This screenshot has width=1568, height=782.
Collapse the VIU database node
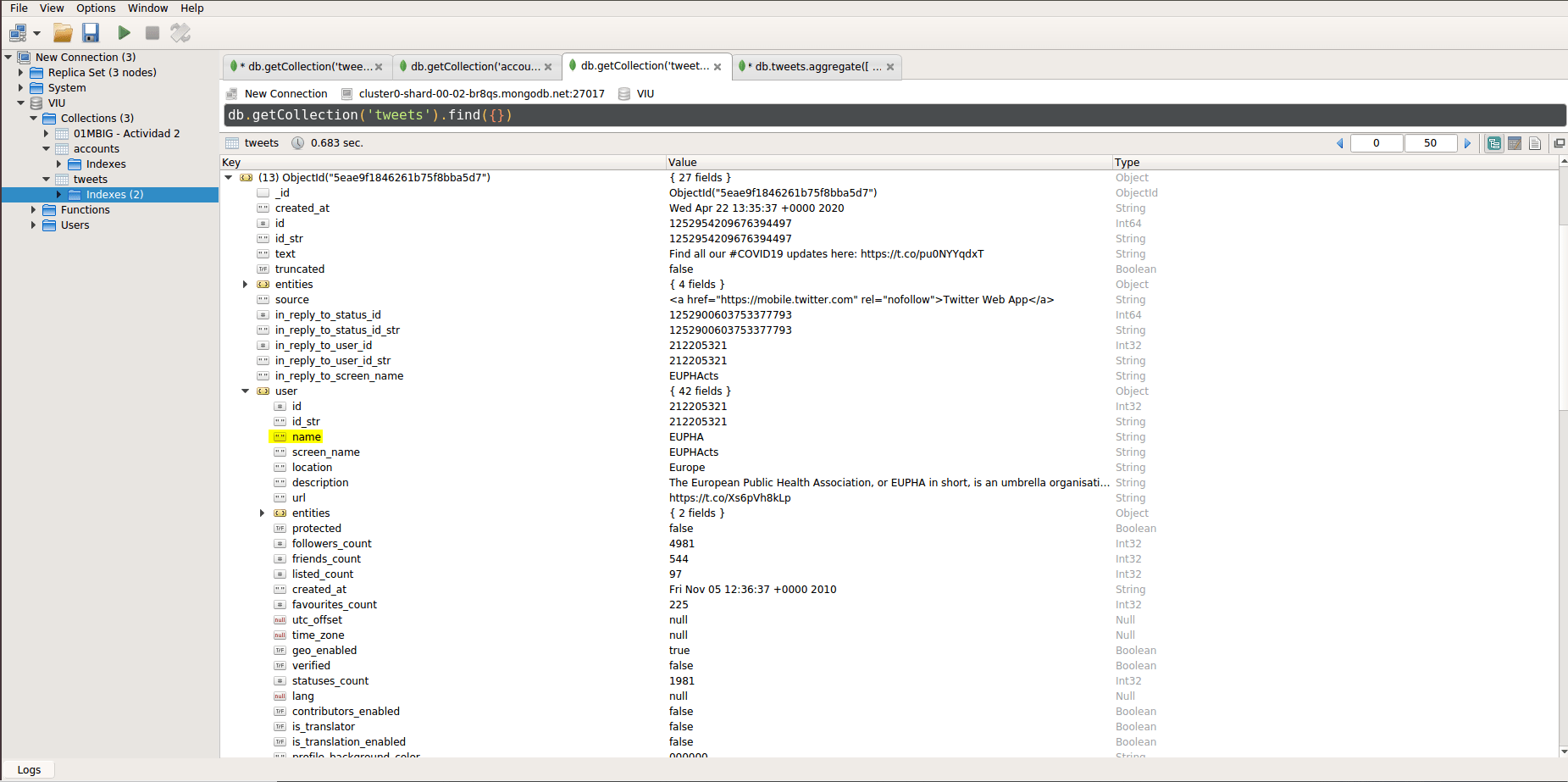[x=21, y=103]
